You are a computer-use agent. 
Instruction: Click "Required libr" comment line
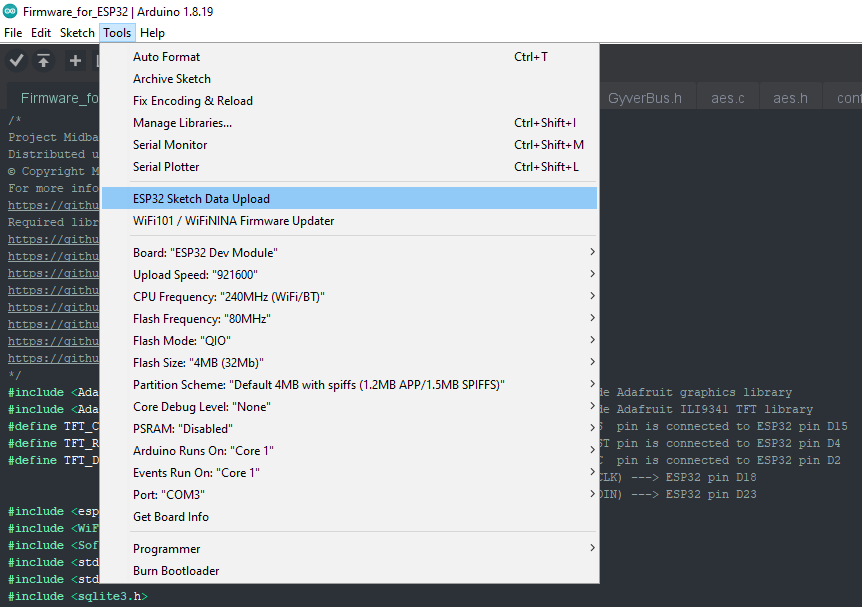[x=53, y=222]
